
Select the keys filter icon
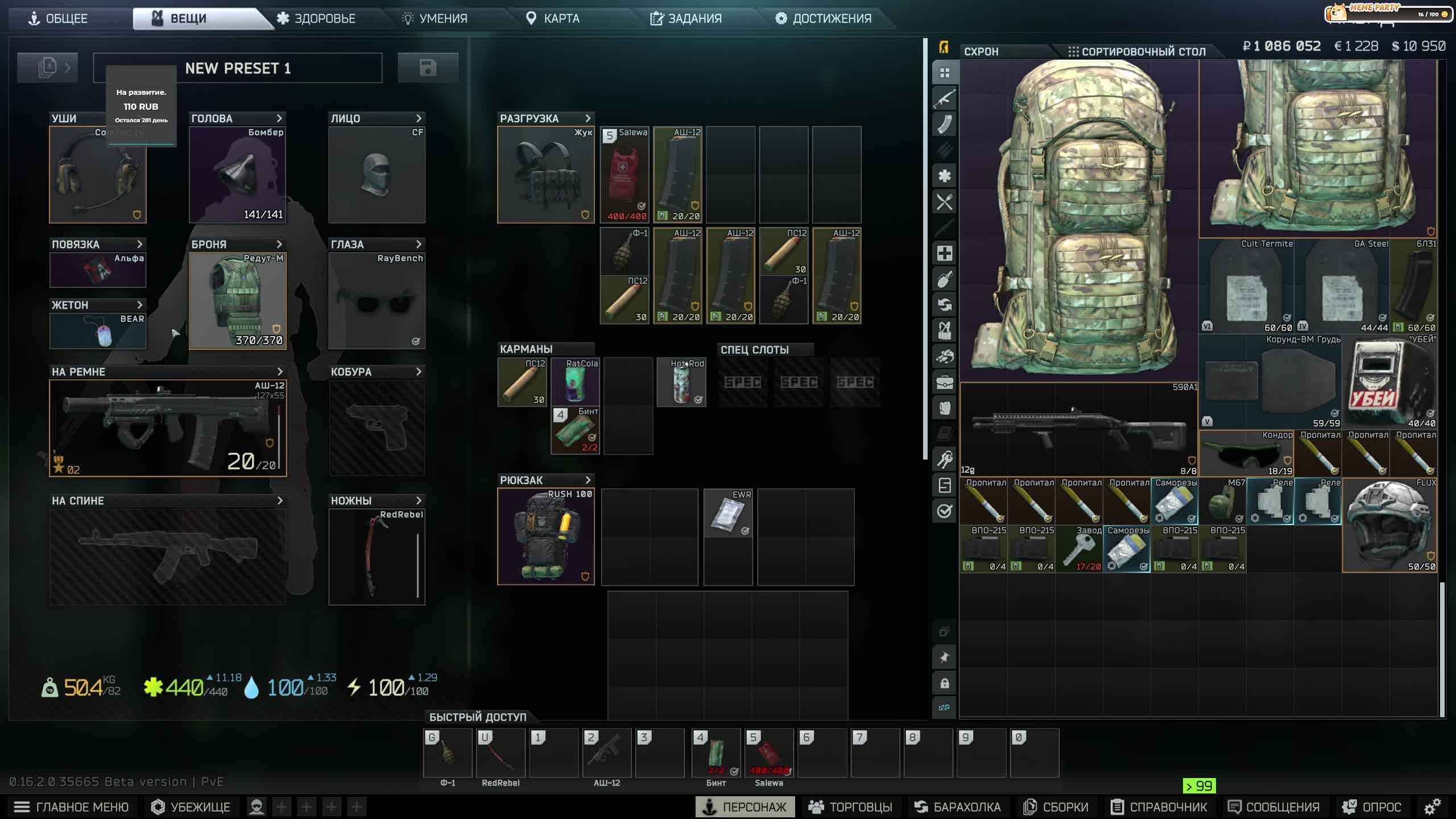(x=944, y=459)
